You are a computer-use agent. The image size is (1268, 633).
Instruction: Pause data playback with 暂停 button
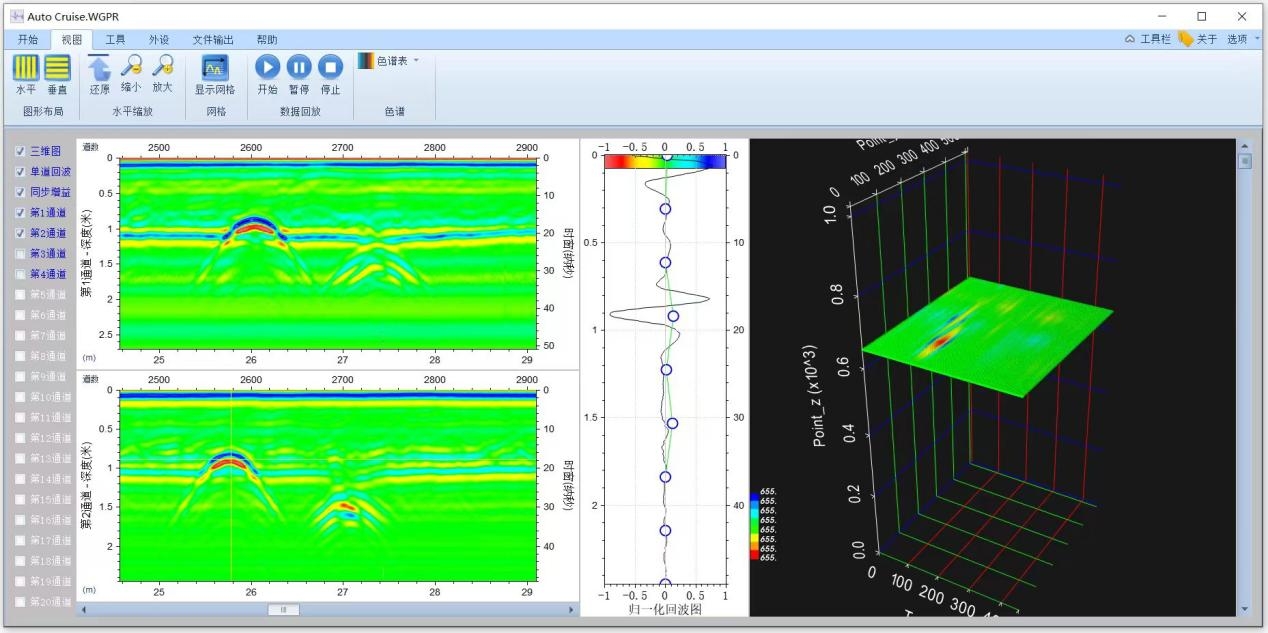click(x=299, y=67)
